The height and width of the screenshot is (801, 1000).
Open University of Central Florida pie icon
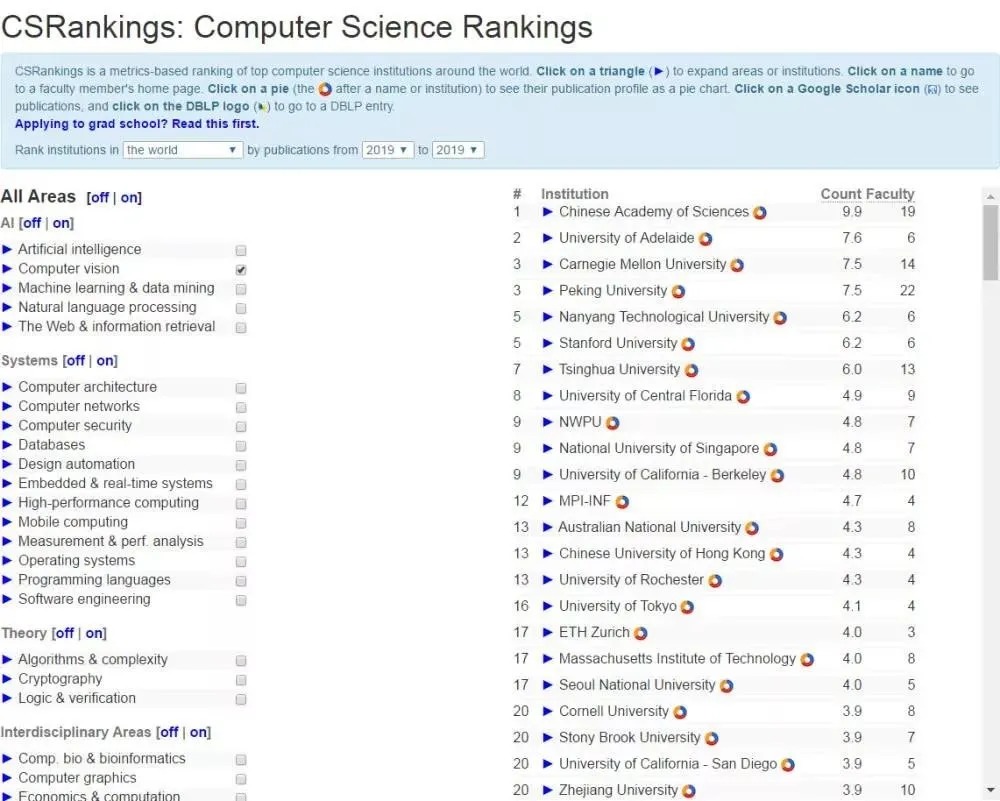pos(743,397)
